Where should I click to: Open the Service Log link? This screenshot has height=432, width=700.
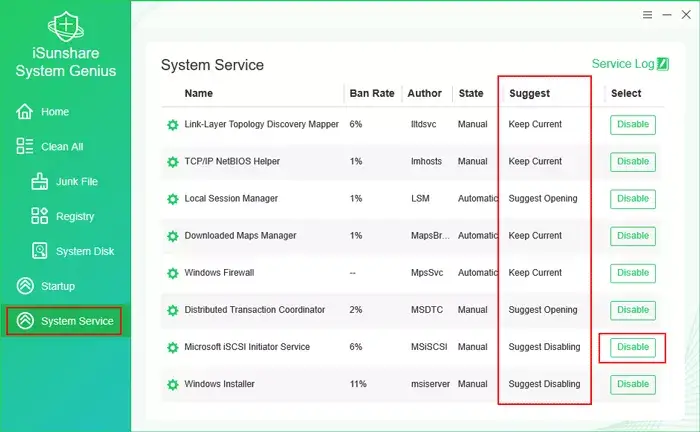click(x=623, y=64)
